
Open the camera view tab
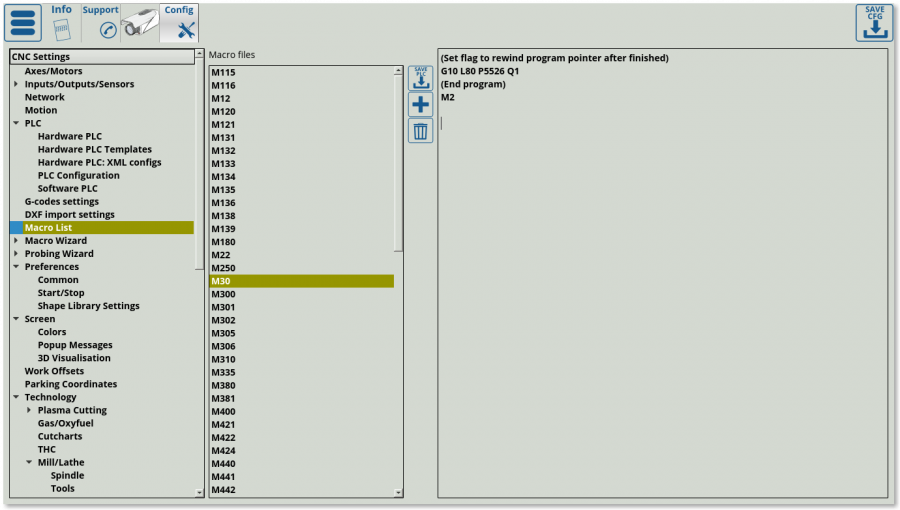[x=140, y=23]
